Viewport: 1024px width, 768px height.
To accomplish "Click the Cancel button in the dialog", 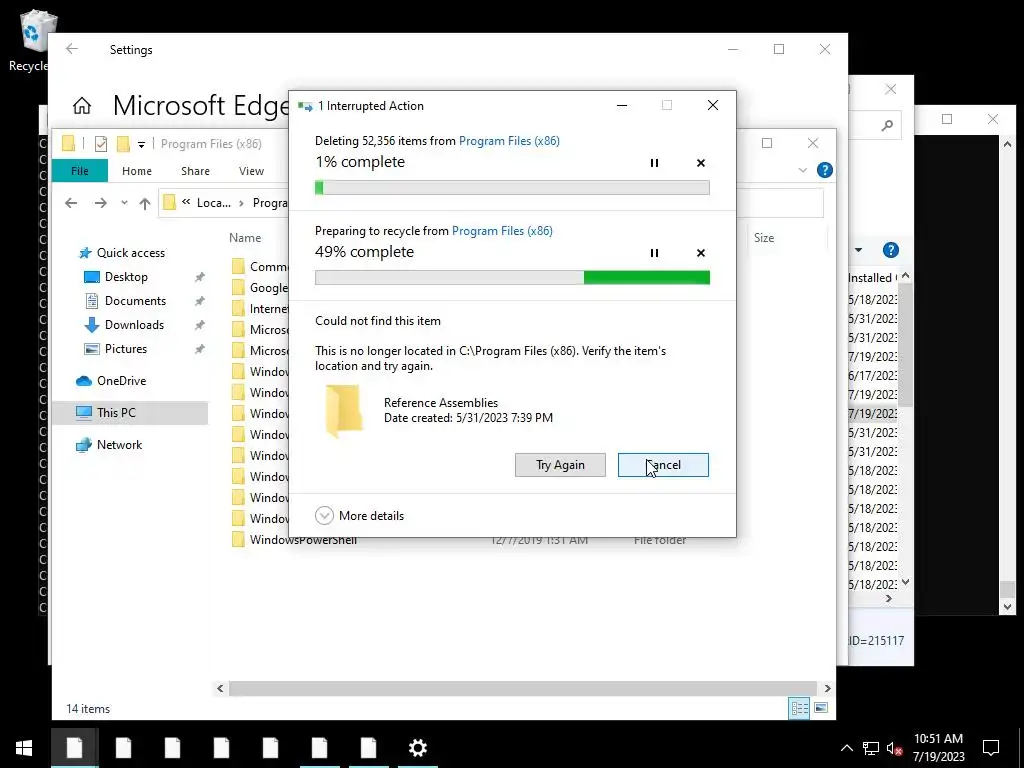I will pos(663,465).
